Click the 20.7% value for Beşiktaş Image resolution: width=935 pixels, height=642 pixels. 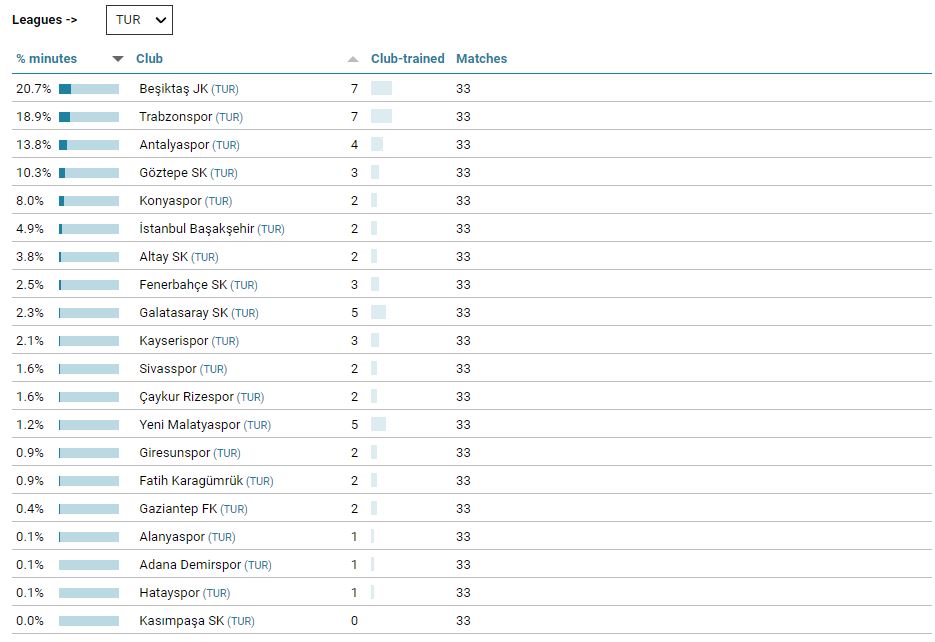click(x=33, y=89)
